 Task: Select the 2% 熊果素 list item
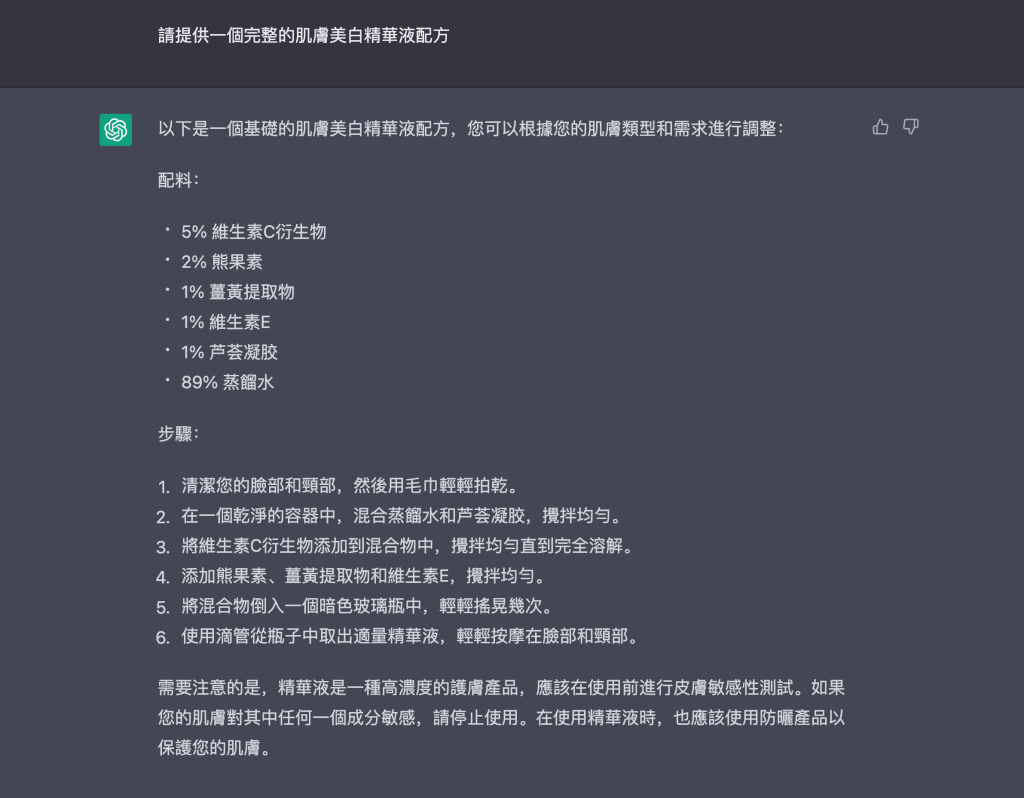(222, 262)
